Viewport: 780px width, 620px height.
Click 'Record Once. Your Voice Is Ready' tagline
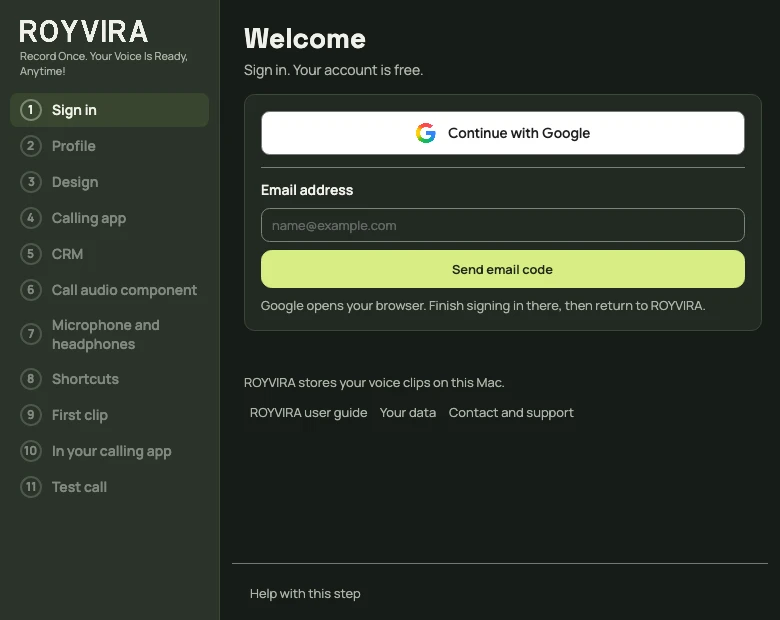[103, 64]
